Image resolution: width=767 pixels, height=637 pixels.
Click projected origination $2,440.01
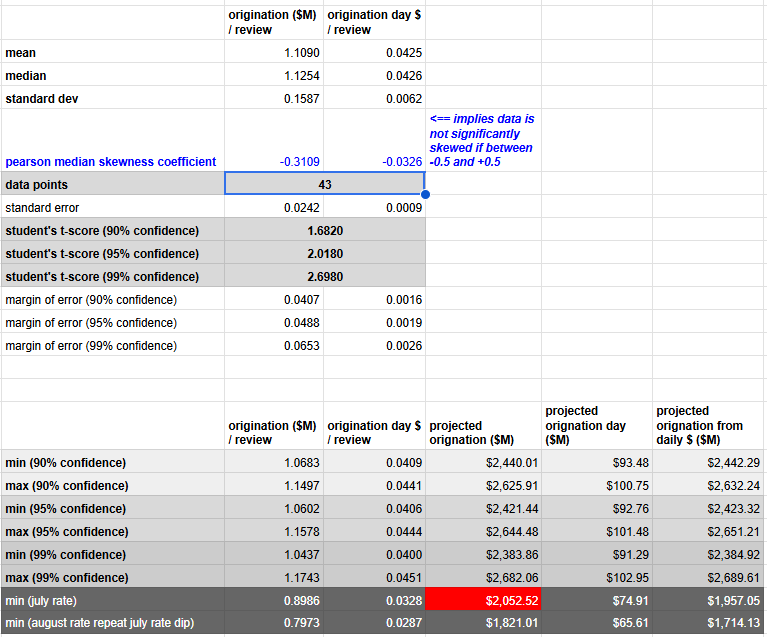pos(512,462)
